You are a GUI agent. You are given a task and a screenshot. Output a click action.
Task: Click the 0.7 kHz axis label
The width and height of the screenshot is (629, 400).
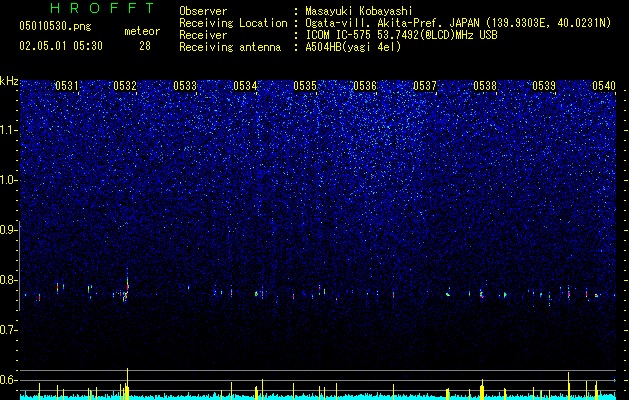point(8,330)
